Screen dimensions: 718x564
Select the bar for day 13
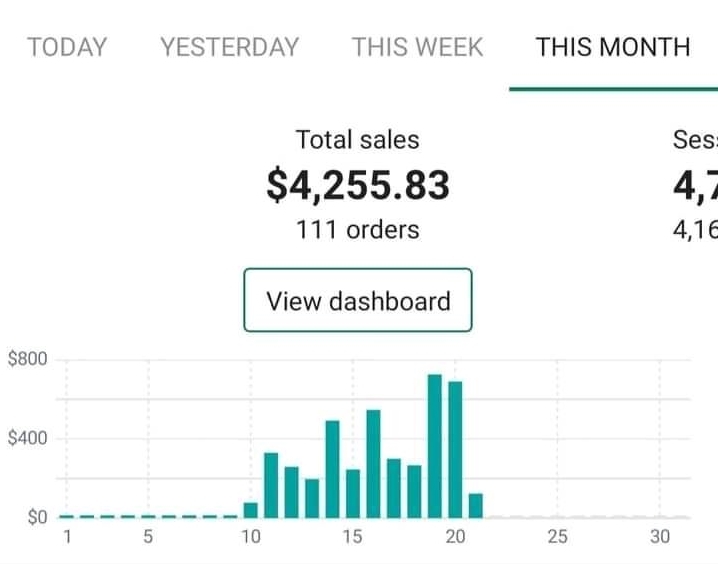tap(312, 498)
